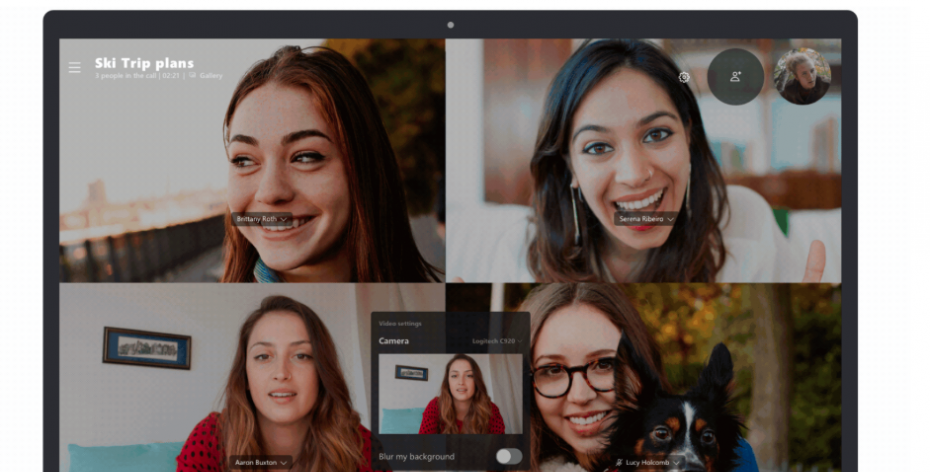Open call settings via the gear icon

684,77
